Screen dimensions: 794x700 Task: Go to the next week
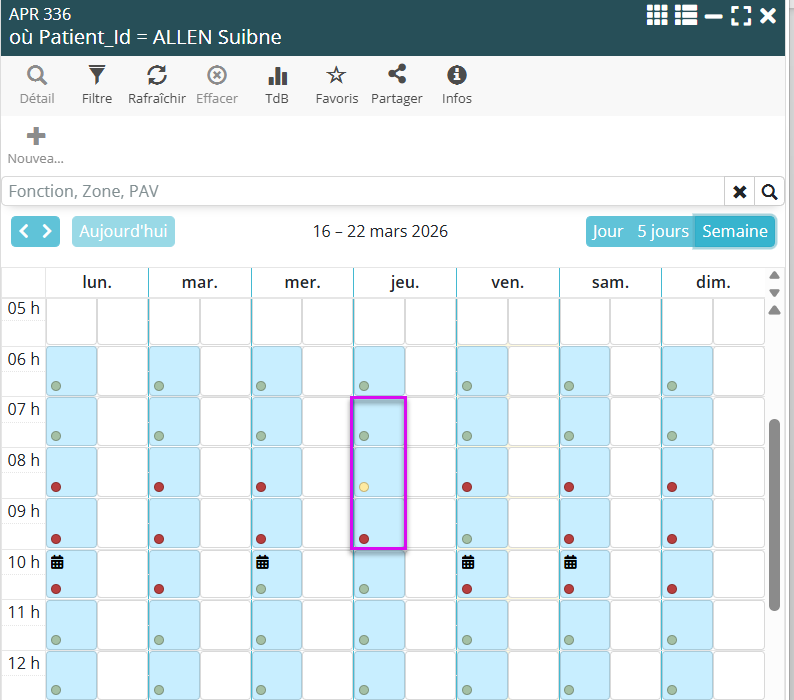[47, 231]
